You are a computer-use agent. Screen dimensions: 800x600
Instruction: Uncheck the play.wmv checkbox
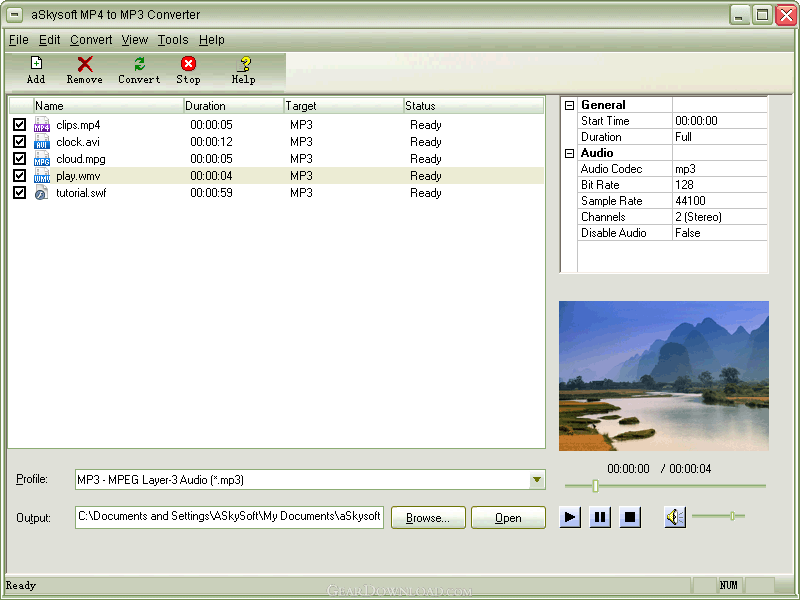pos(19,176)
